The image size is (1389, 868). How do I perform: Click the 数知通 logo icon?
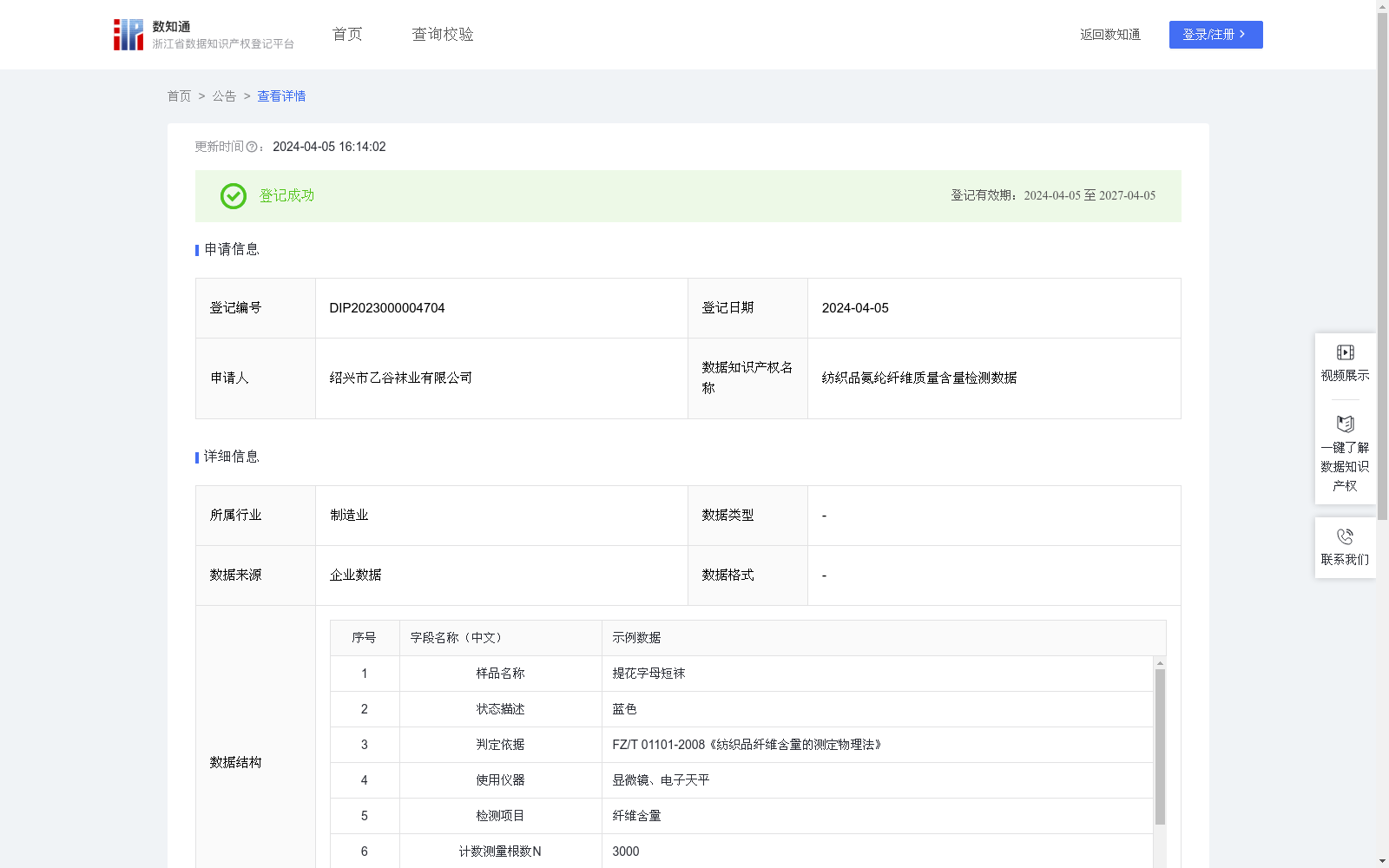point(128,35)
